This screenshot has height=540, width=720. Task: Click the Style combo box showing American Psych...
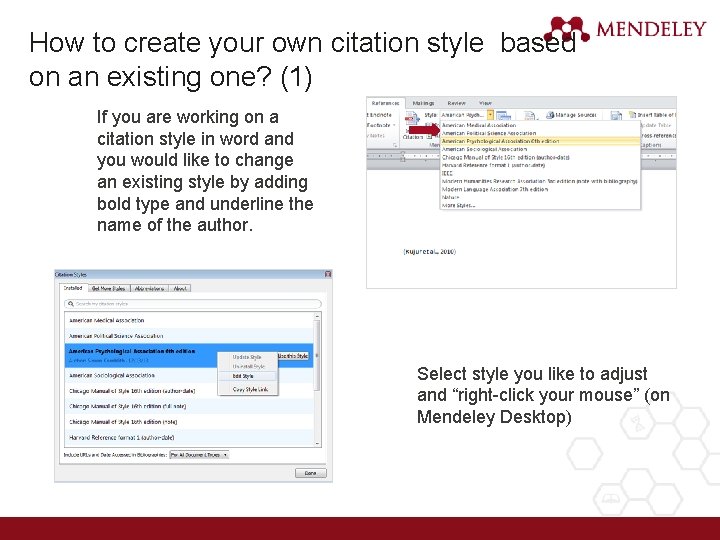(x=467, y=115)
